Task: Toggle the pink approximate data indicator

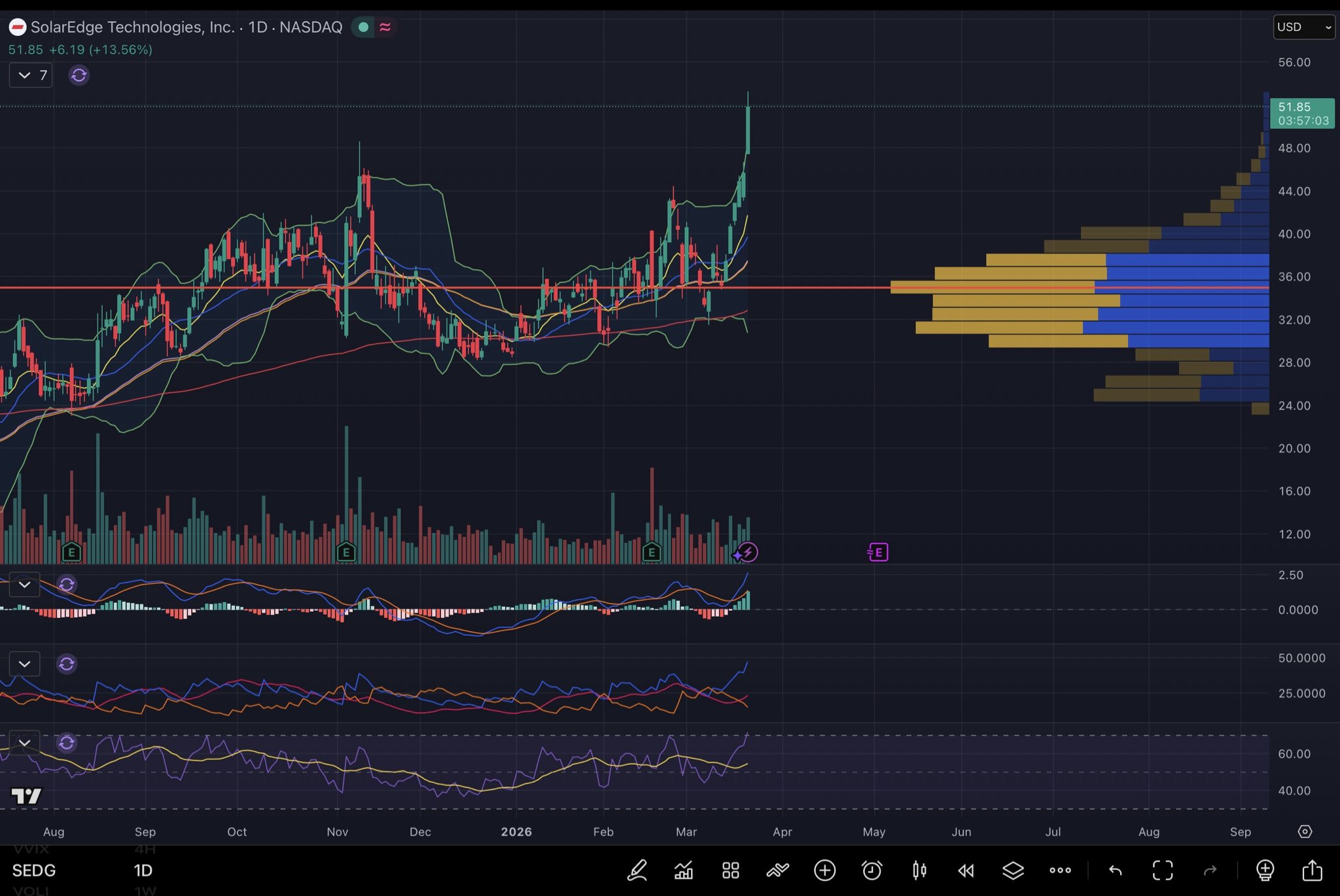Action: (x=385, y=27)
